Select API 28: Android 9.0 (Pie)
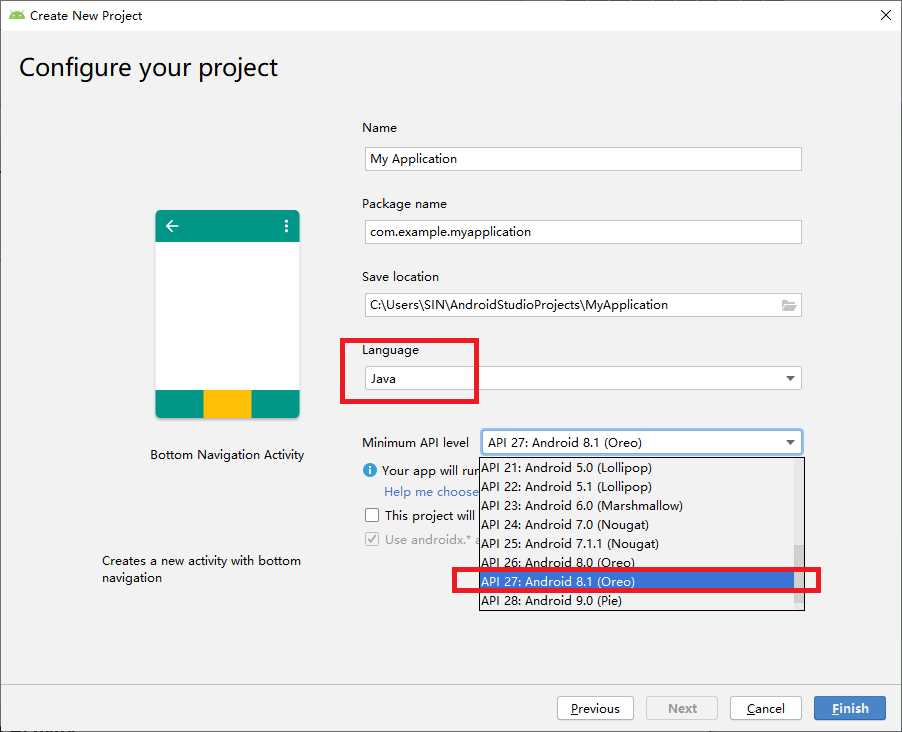The width and height of the screenshot is (902, 732). click(636, 600)
